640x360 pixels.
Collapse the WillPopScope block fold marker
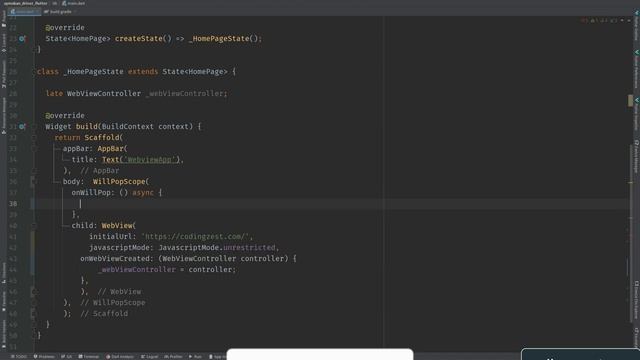point(35,182)
